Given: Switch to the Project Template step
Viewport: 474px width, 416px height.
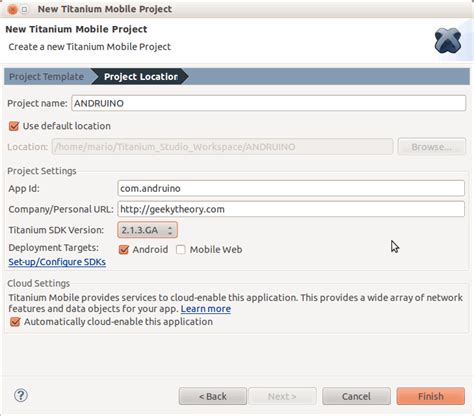Looking at the screenshot, I should click(x=46, y=77).
